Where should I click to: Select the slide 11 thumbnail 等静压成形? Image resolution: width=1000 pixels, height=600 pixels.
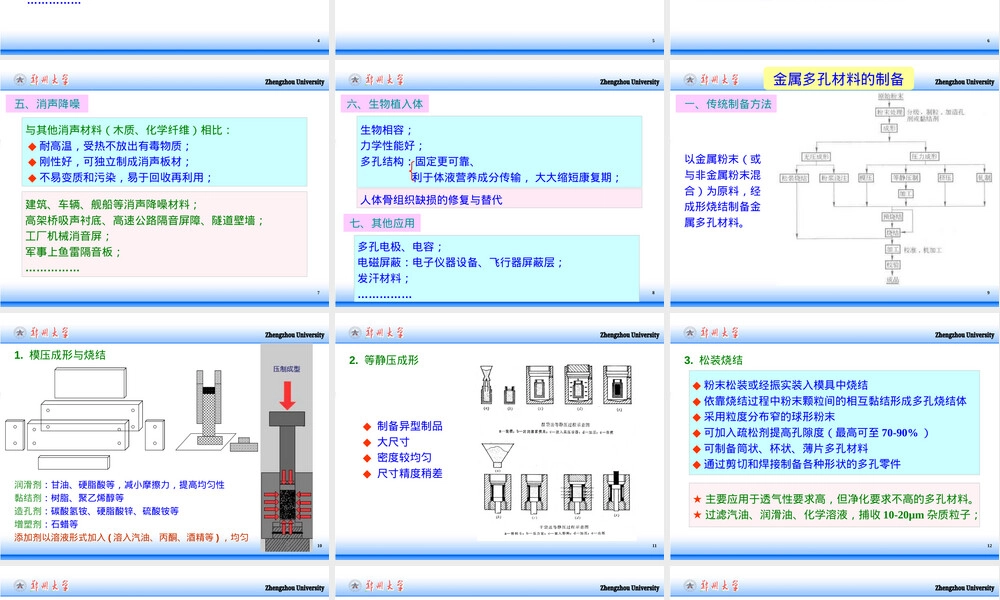point(499,437)
